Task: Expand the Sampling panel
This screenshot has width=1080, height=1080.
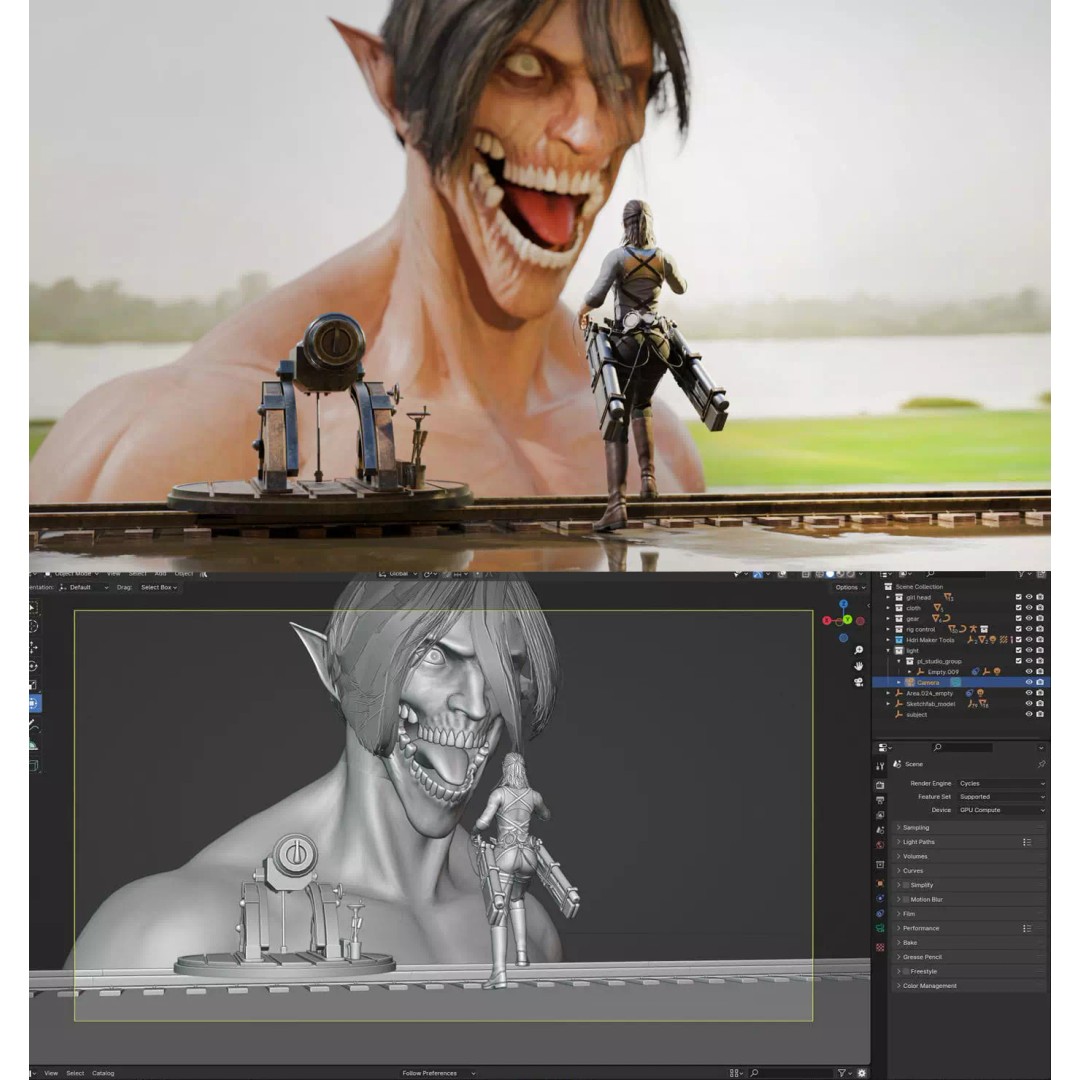Action: tap(969, 827)
